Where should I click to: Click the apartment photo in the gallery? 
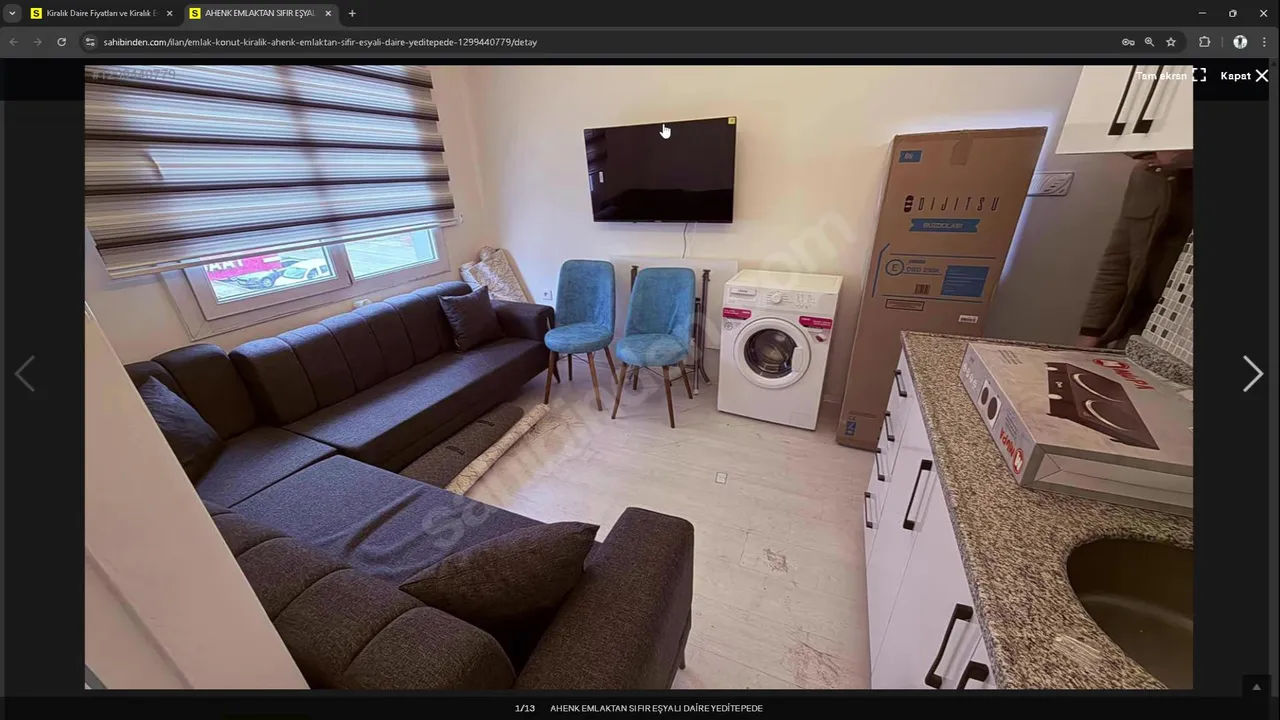[x=638, y=377]
